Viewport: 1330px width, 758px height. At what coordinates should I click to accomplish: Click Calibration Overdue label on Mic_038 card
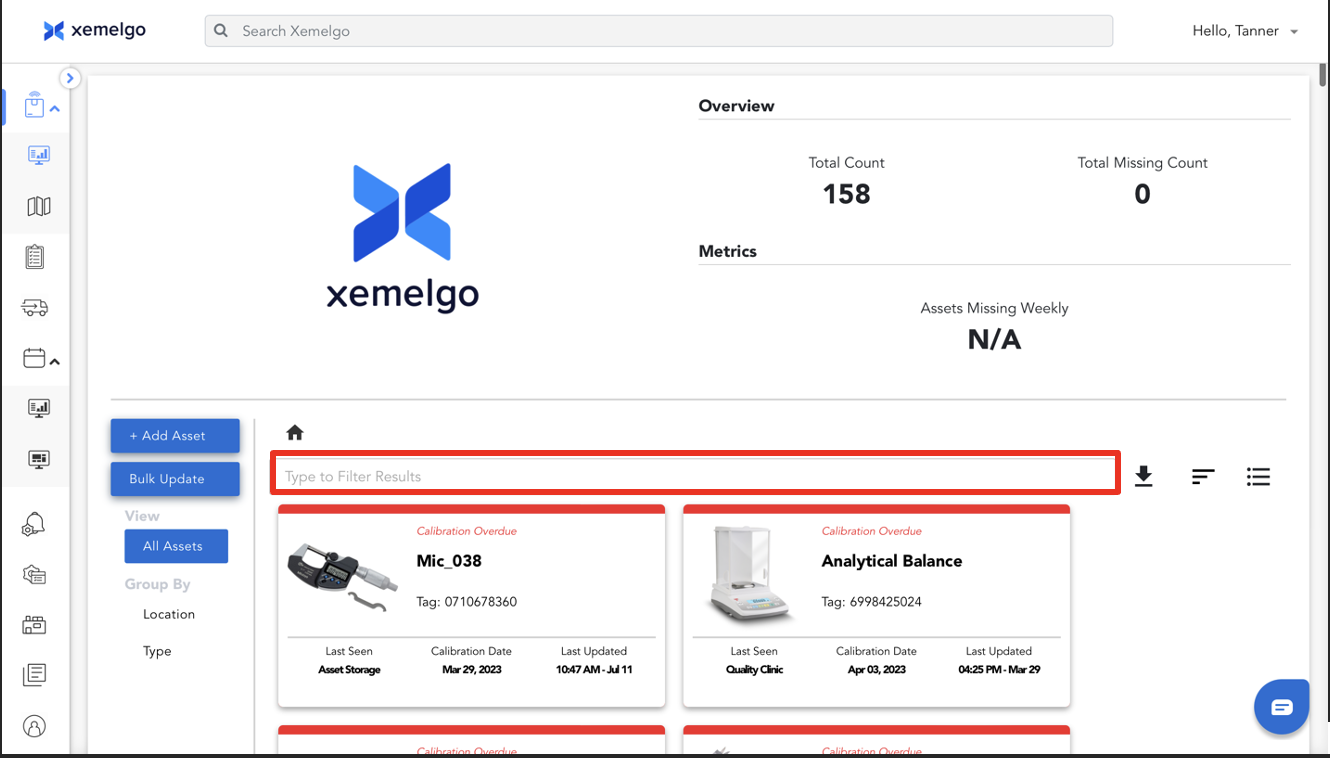pyautogui.click(x=466, y=531)
